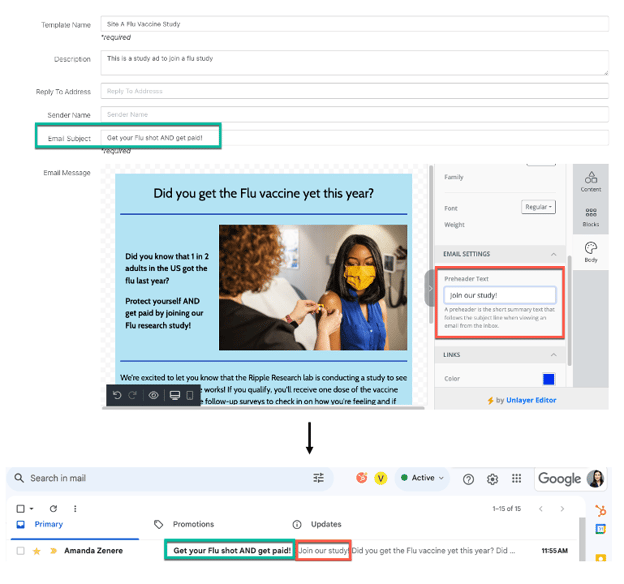Star the Amanda Zenere email

pyautogui.click(x=38, y=551)
